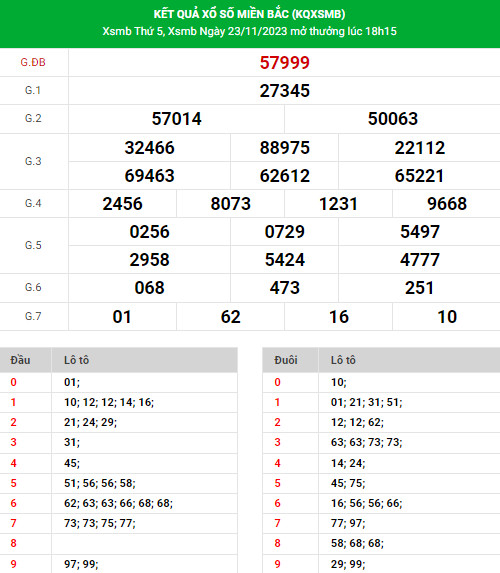Select G.6 number 473
This screenshot has height=573, width=500.
click(x=284, y=288)
